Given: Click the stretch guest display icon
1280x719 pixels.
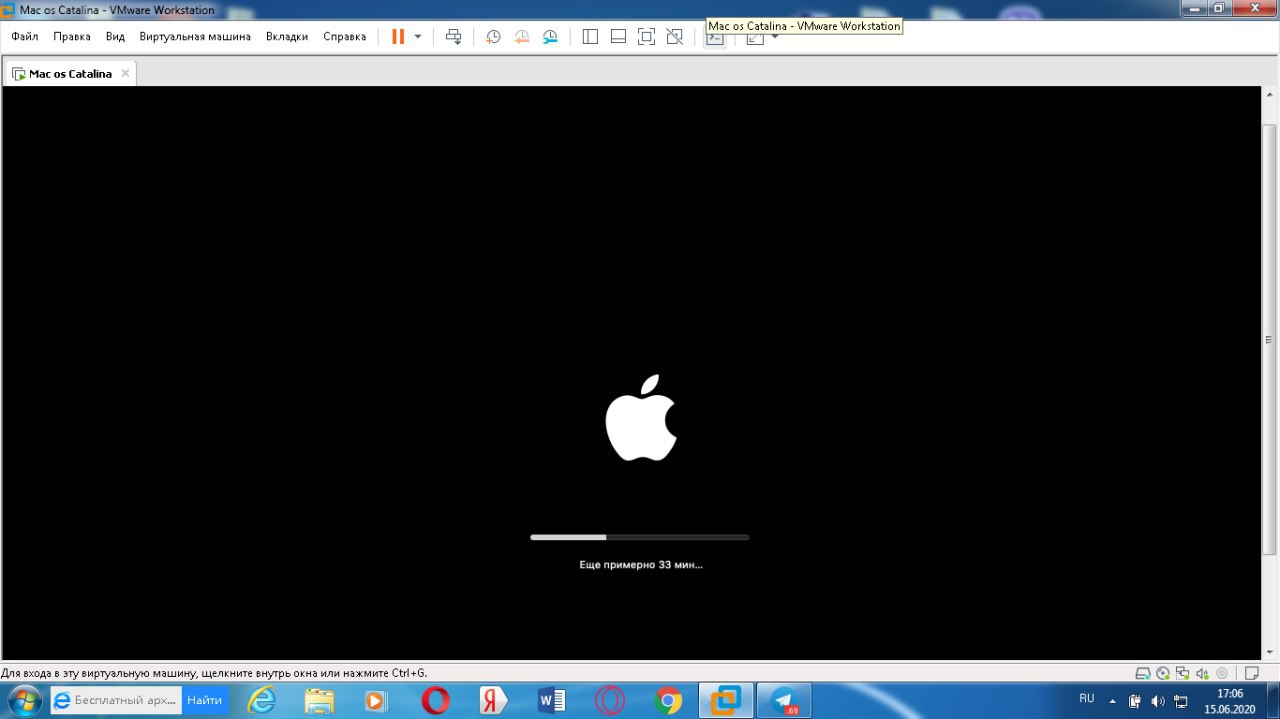Looking at the screenshot, I should (x=755, y=38).
